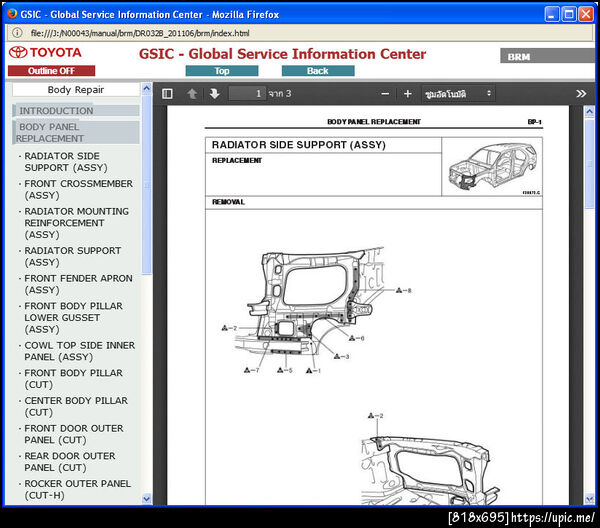
Task: Open RADIATOR SUPPORT (ASSY) link
Action: [x=72, y=256]
